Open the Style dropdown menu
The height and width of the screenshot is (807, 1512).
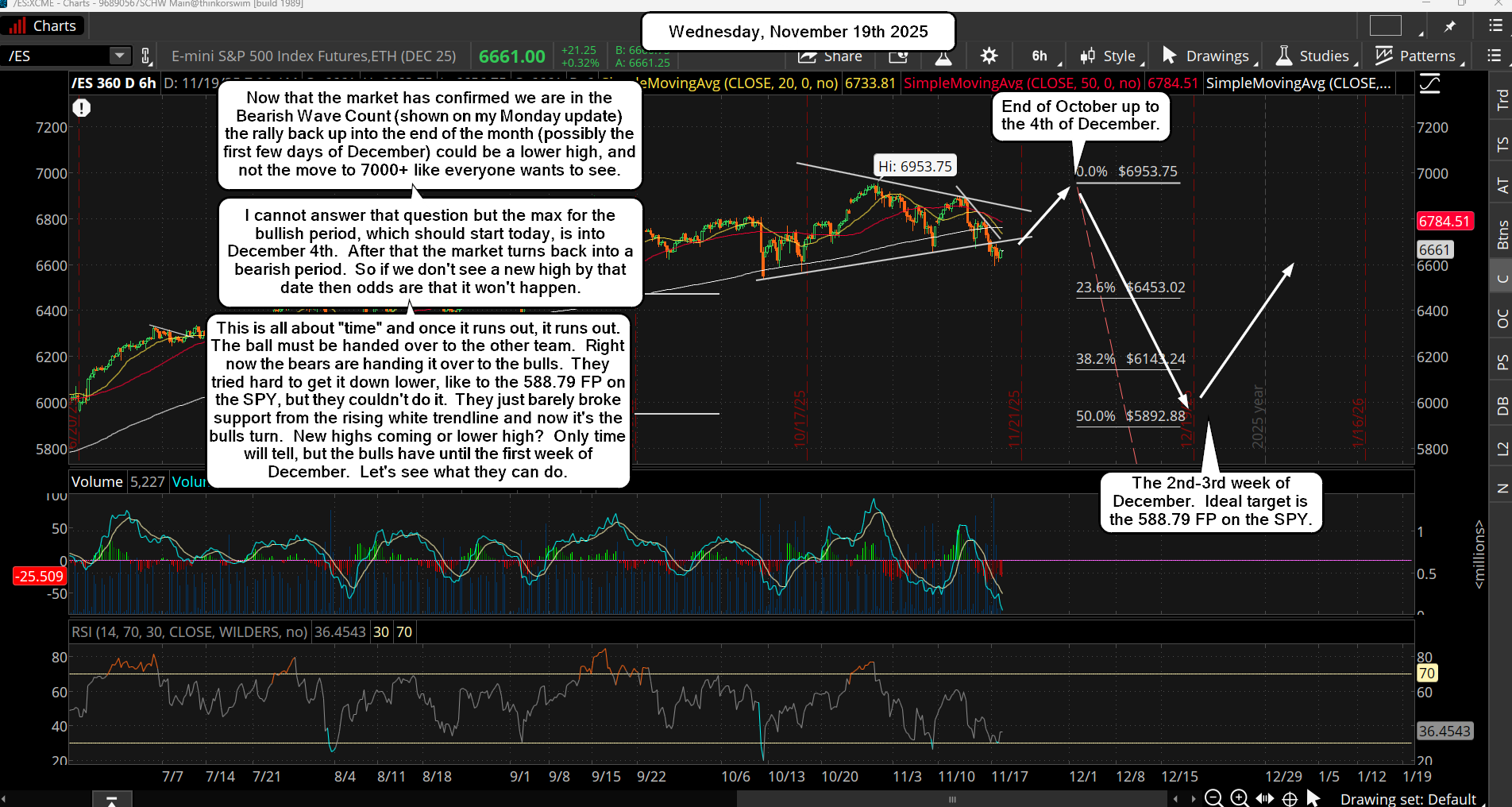(1110, 56)
